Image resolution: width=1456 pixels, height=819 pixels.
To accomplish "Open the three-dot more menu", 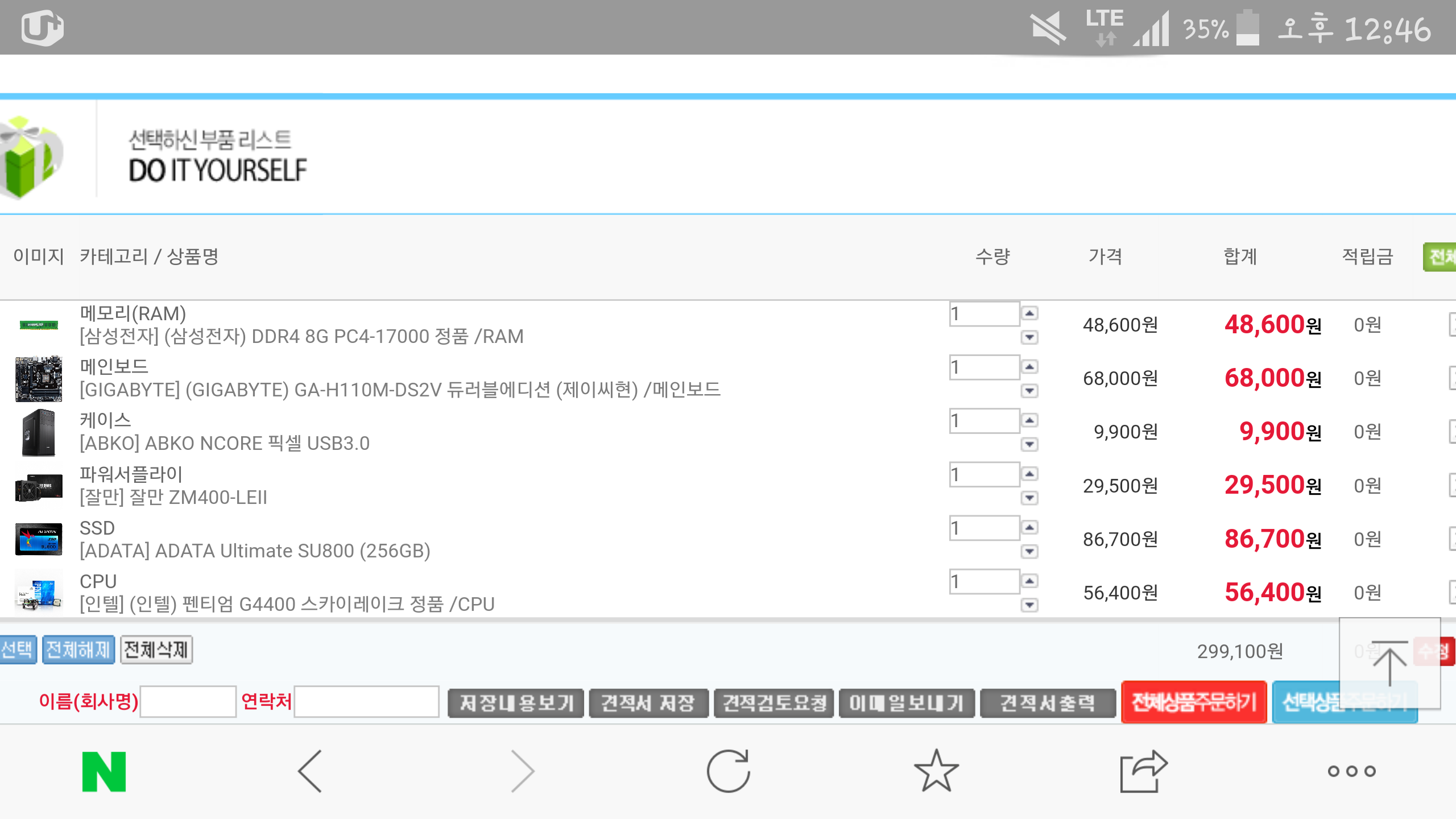I will coord(1351,771).
